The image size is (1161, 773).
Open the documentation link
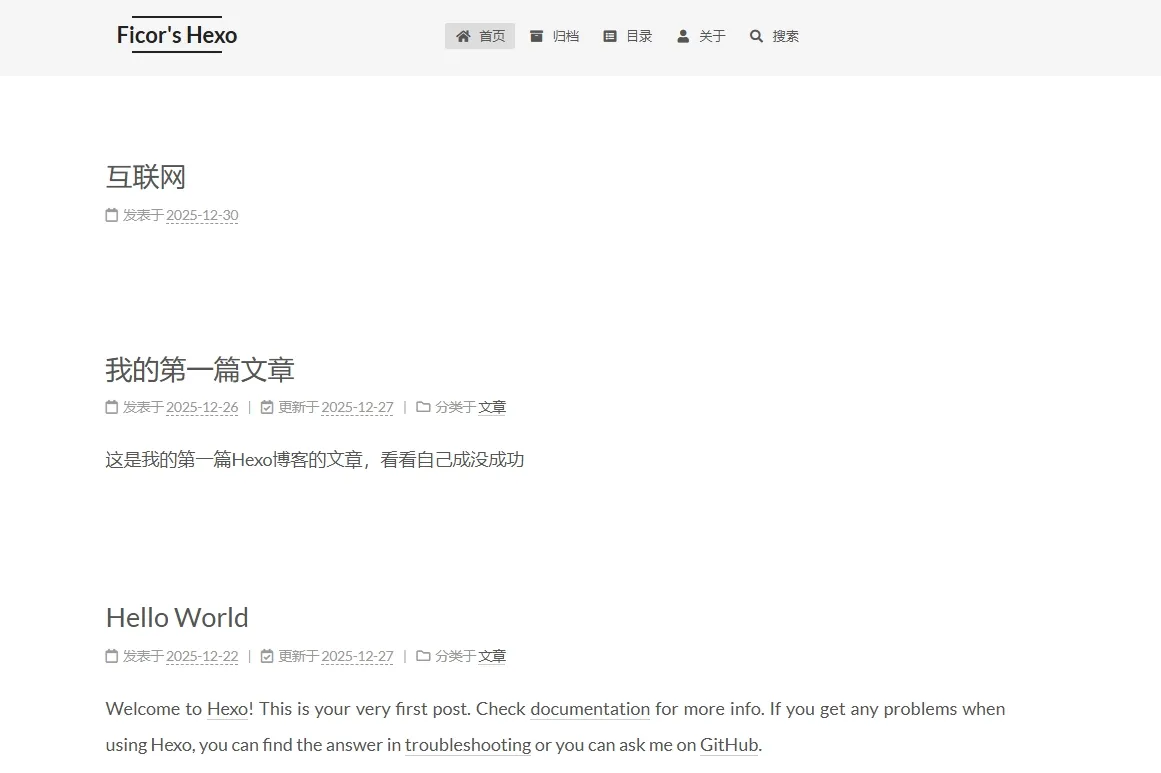tap(590, 709)
